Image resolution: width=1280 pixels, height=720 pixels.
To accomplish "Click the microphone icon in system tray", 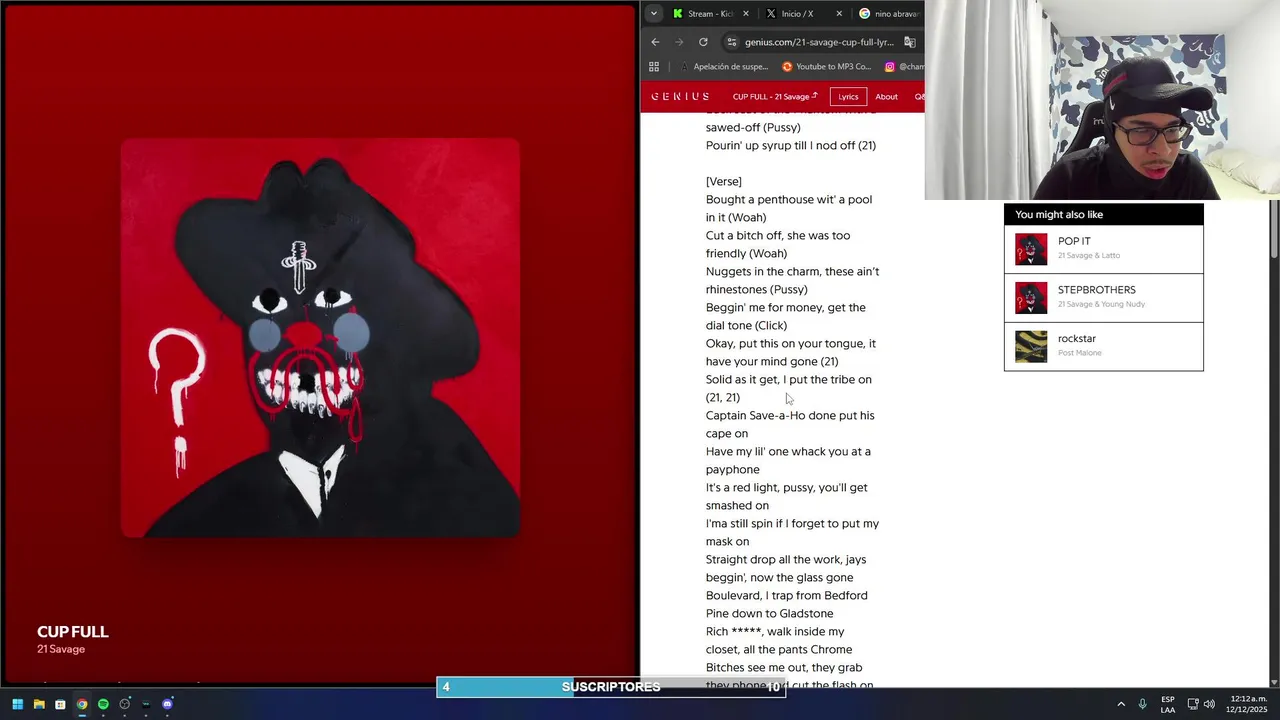I will click(1142, 704).
